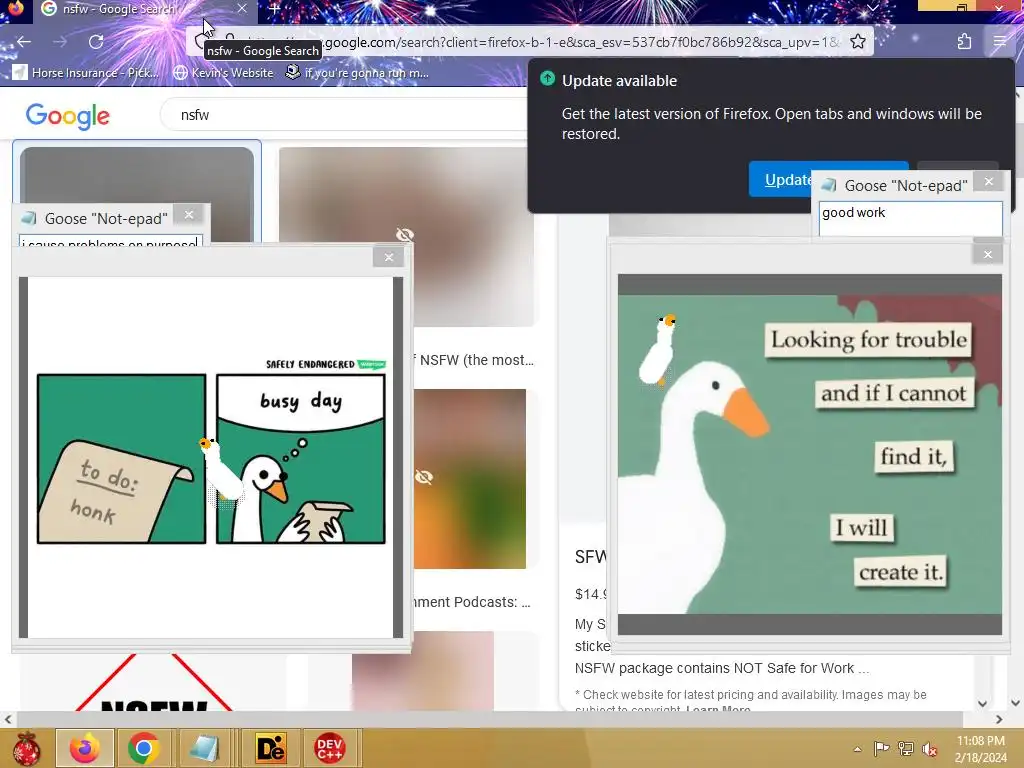Screen dimensions: 1024x768
Task: Click the "NSFW (the most..." result caption
Action: 477,360
